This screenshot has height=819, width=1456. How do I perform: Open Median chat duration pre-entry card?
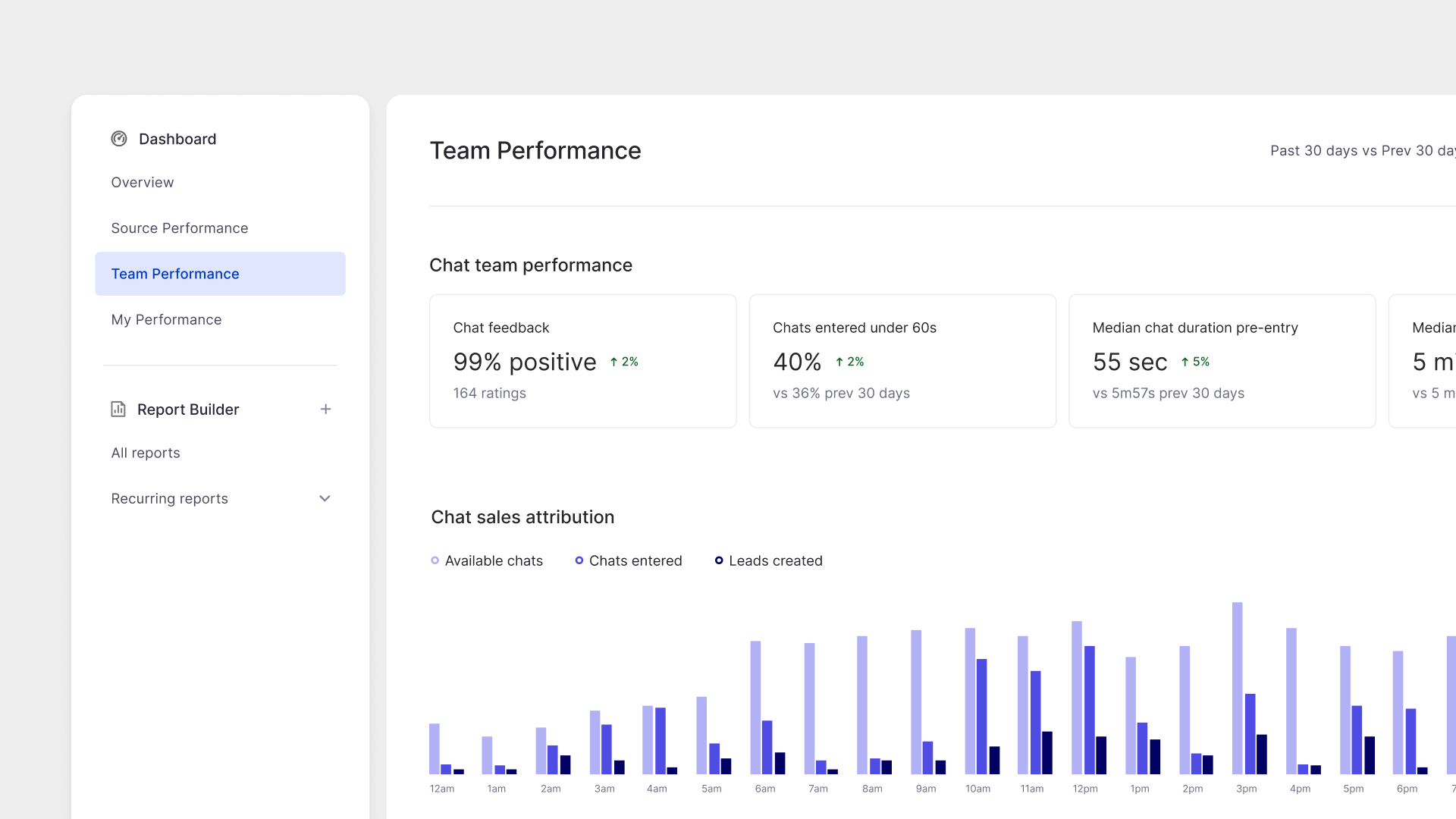(1222, 361)
